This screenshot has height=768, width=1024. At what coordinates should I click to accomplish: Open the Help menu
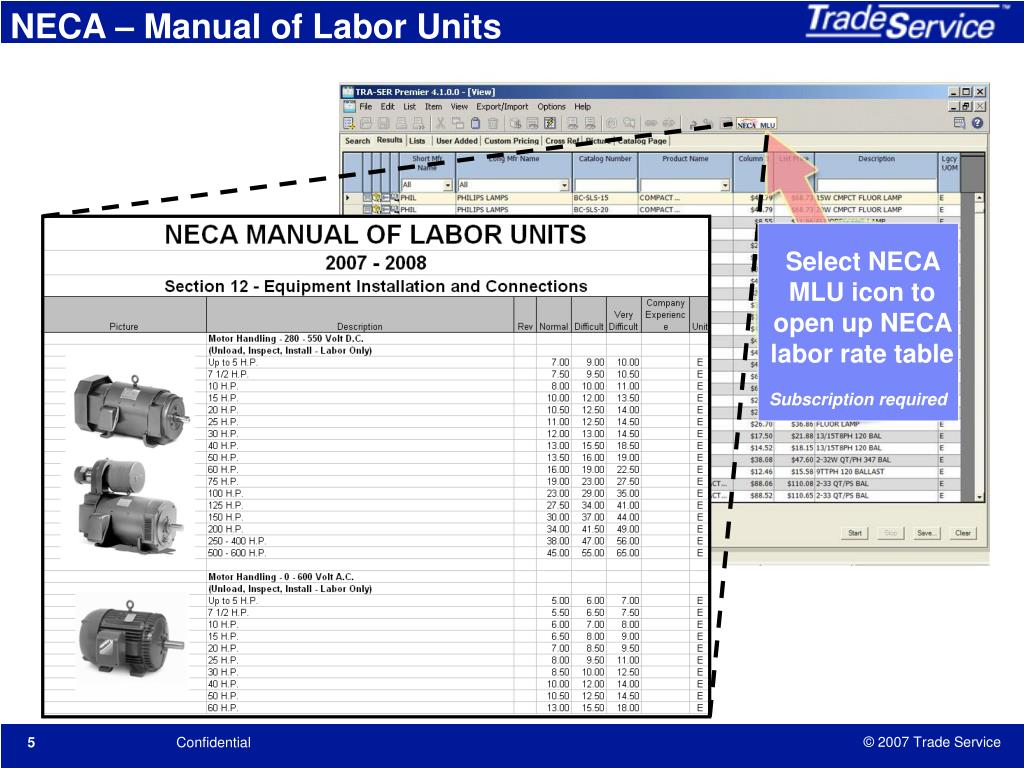pos(583,106)
